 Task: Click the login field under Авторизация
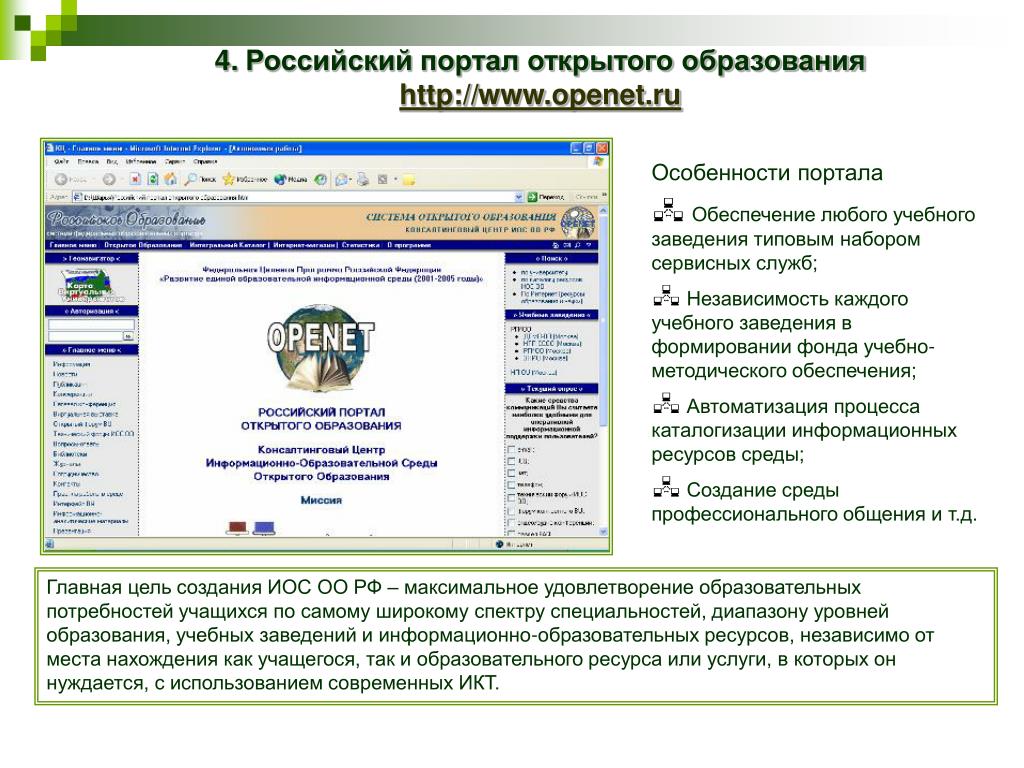point(91,325)
